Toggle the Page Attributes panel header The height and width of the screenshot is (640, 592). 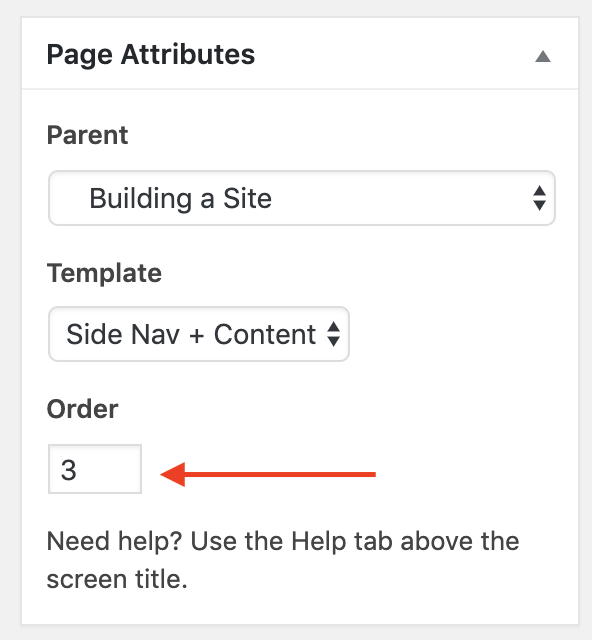pos(300,53)
